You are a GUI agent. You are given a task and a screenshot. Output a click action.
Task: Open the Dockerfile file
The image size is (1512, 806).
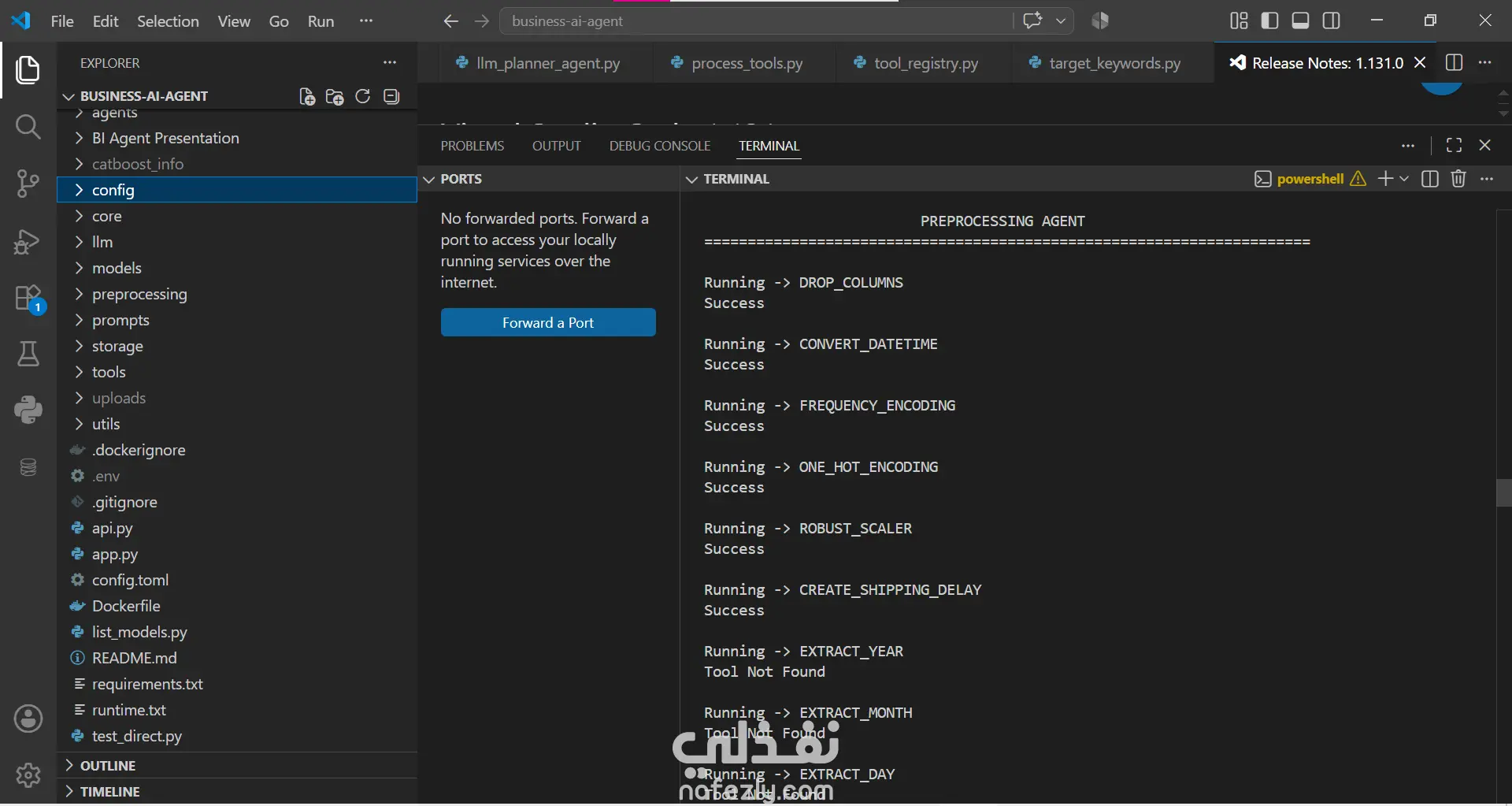coord(237,606)
